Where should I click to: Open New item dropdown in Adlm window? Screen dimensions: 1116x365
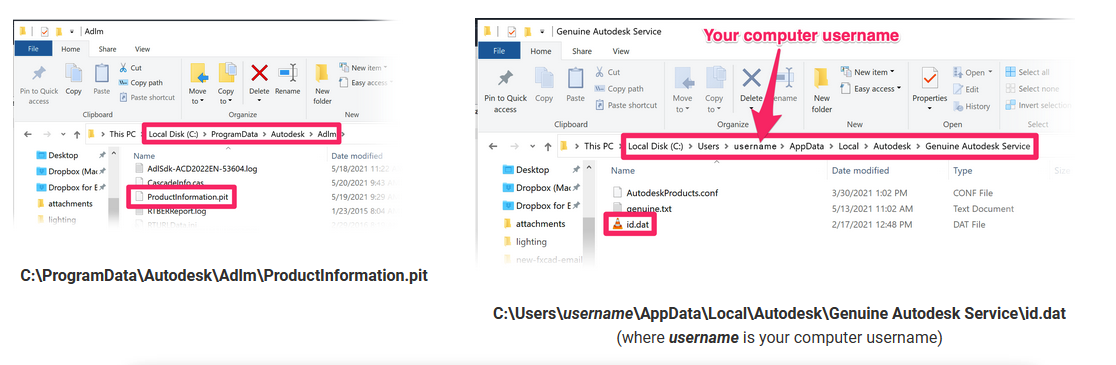[x=363, y=68]
